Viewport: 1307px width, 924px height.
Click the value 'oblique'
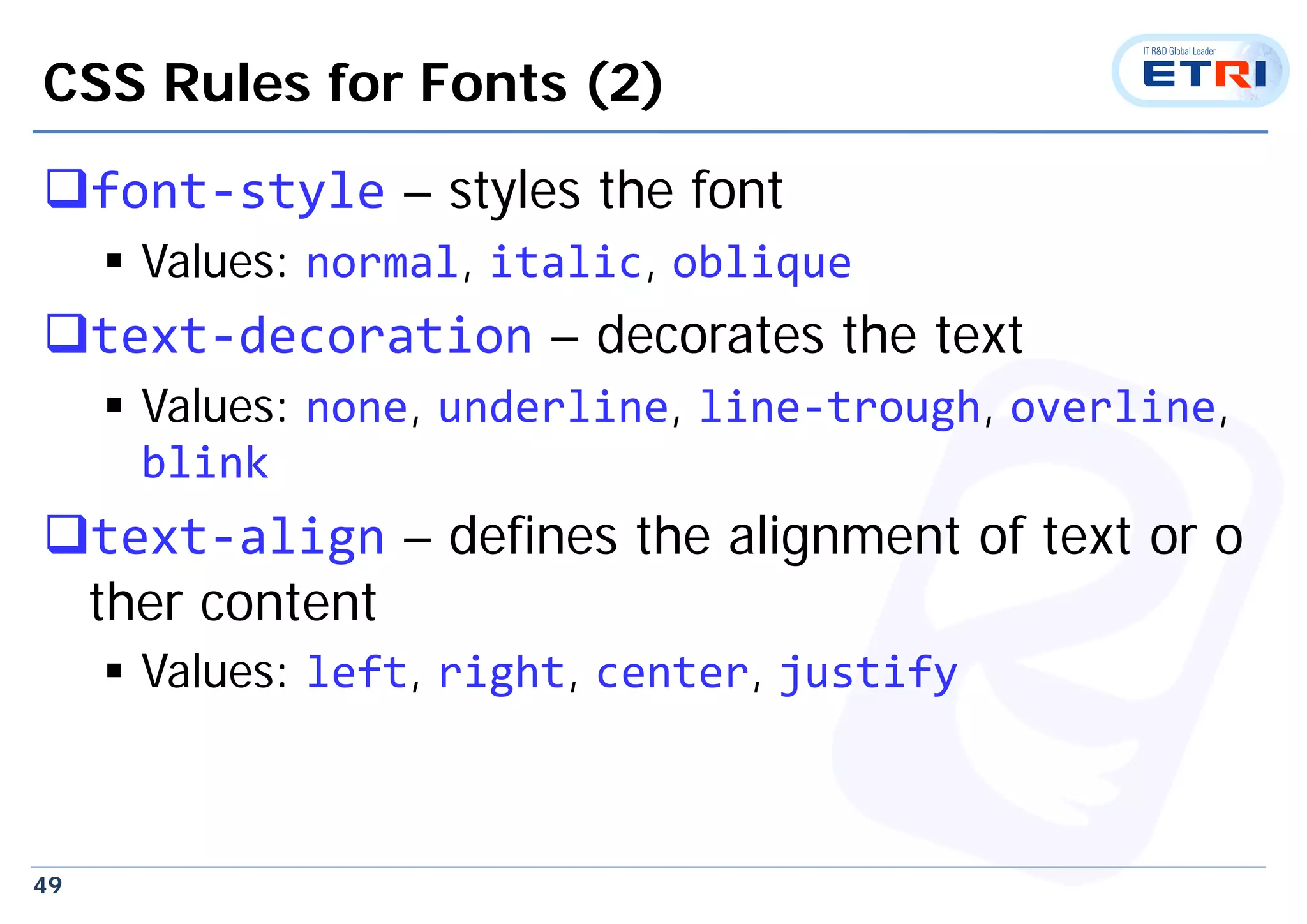(x=761, y=264)
